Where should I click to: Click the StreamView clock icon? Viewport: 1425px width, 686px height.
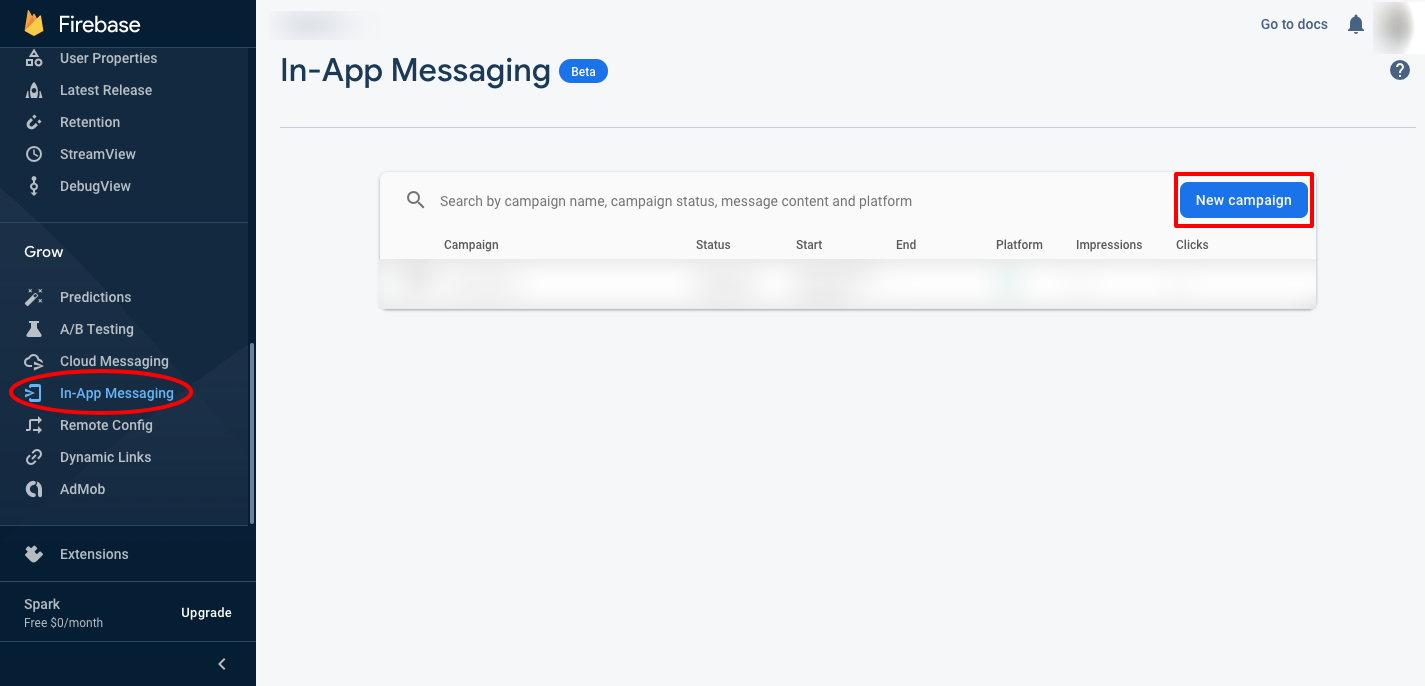34,154
